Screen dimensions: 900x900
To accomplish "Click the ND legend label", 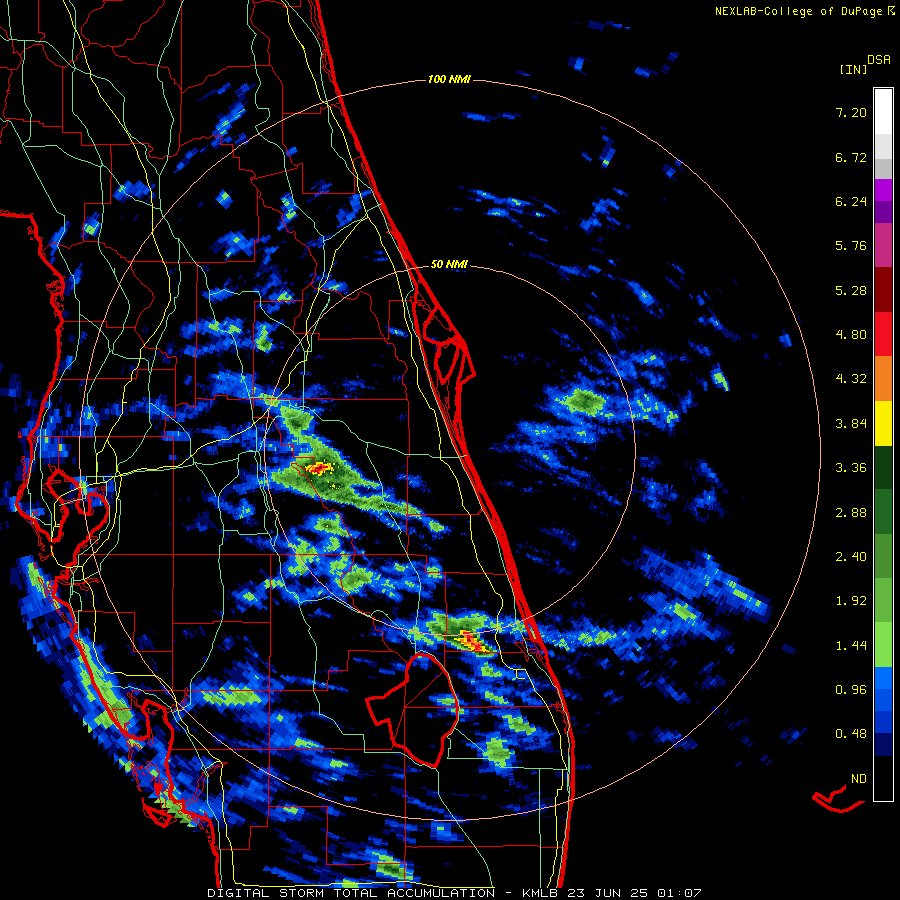I will pyautogui.click(x=859, y=779).
